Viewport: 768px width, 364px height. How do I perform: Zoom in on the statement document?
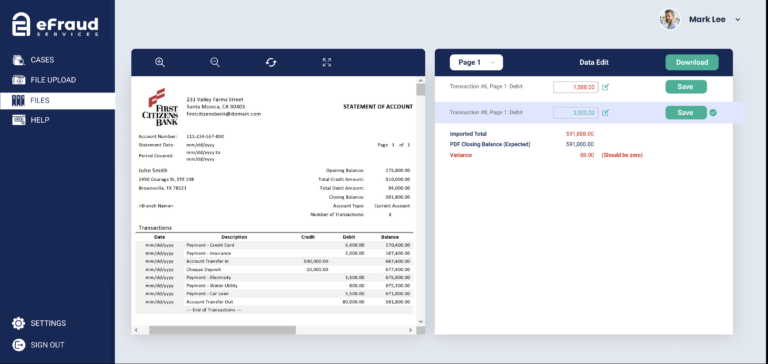tap(160, 62)
